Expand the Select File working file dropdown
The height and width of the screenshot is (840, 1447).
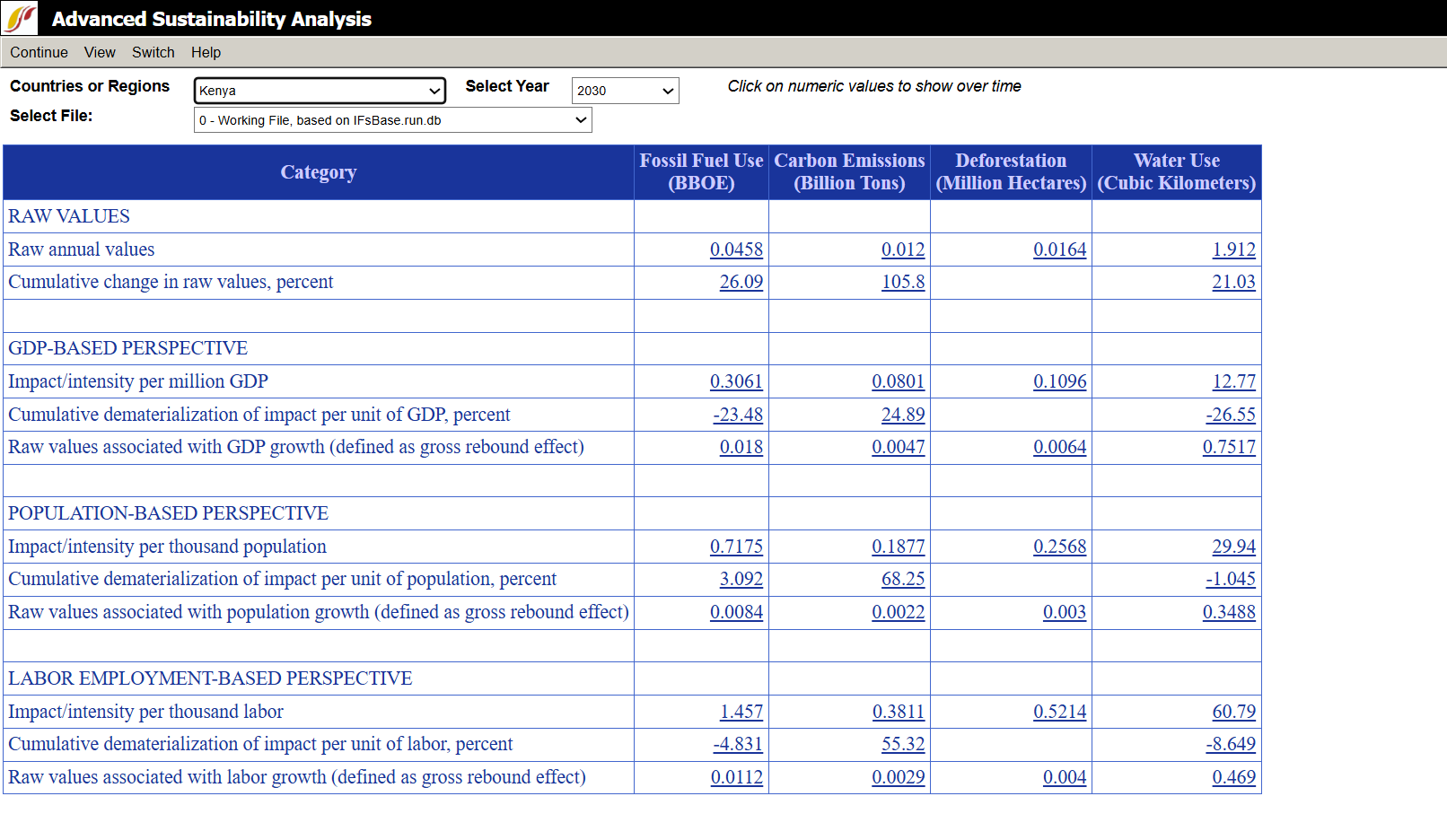(x=392, y=120)
